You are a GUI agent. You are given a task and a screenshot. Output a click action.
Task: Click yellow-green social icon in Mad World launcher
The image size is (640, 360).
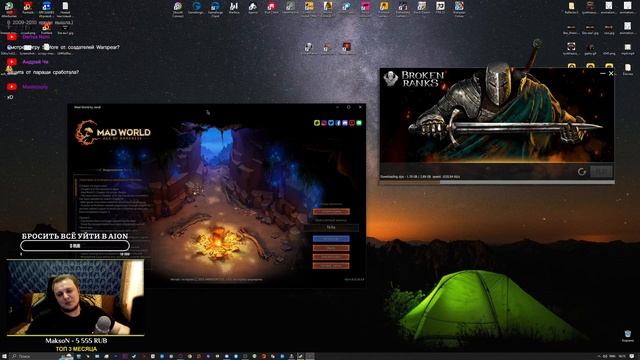[317, 123]
